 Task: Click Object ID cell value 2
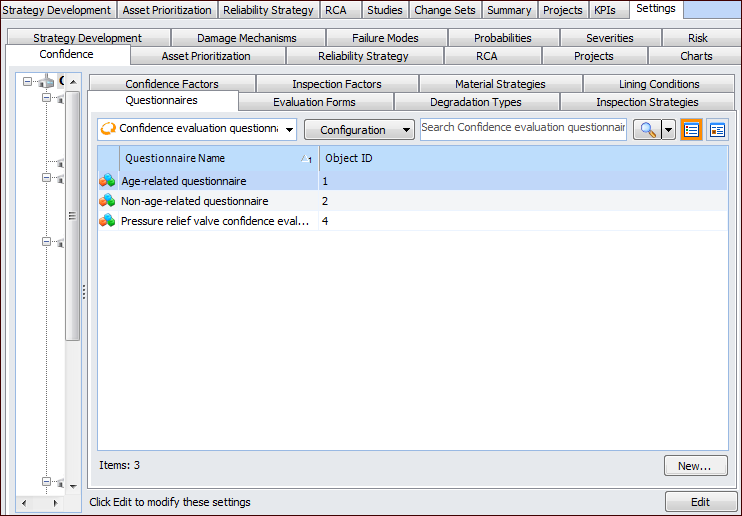point(325,201)
